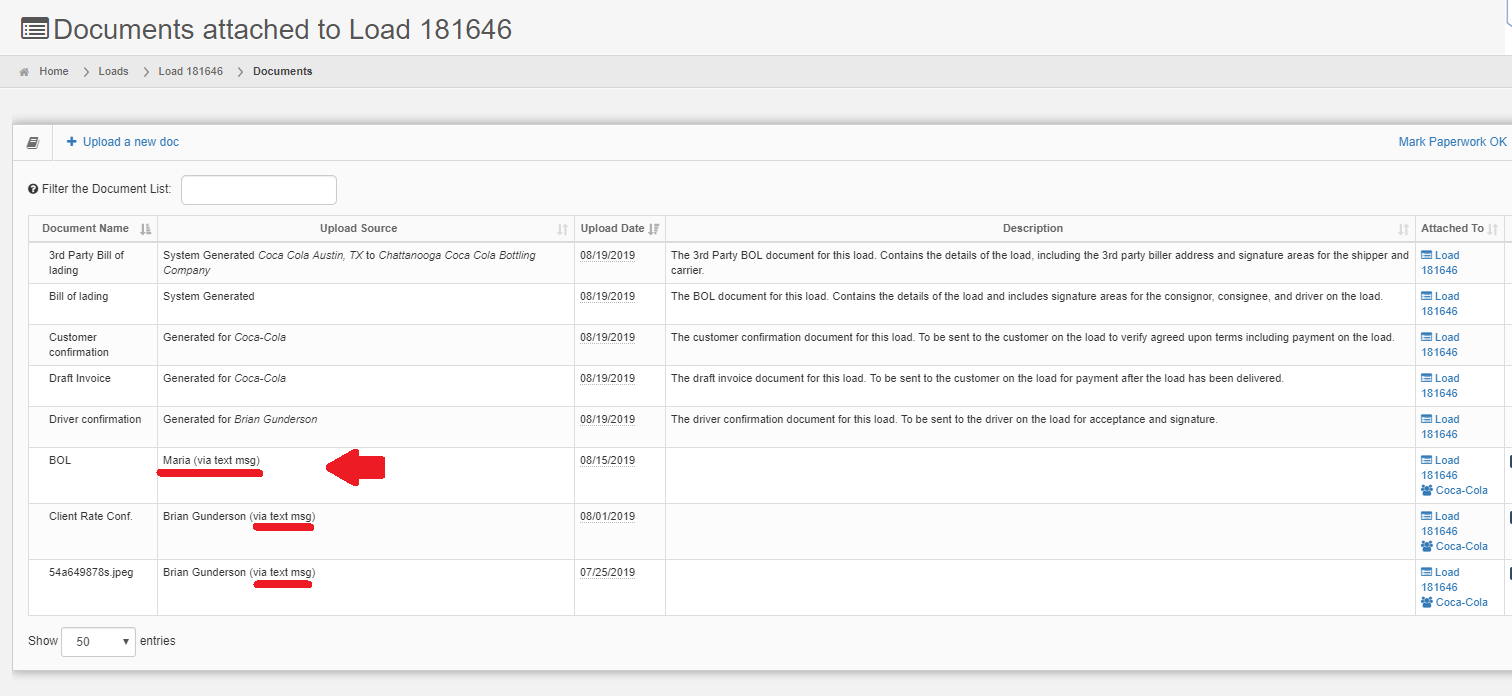Select Draft Invoice document name

pyautogui.click(x=80, y=379)
